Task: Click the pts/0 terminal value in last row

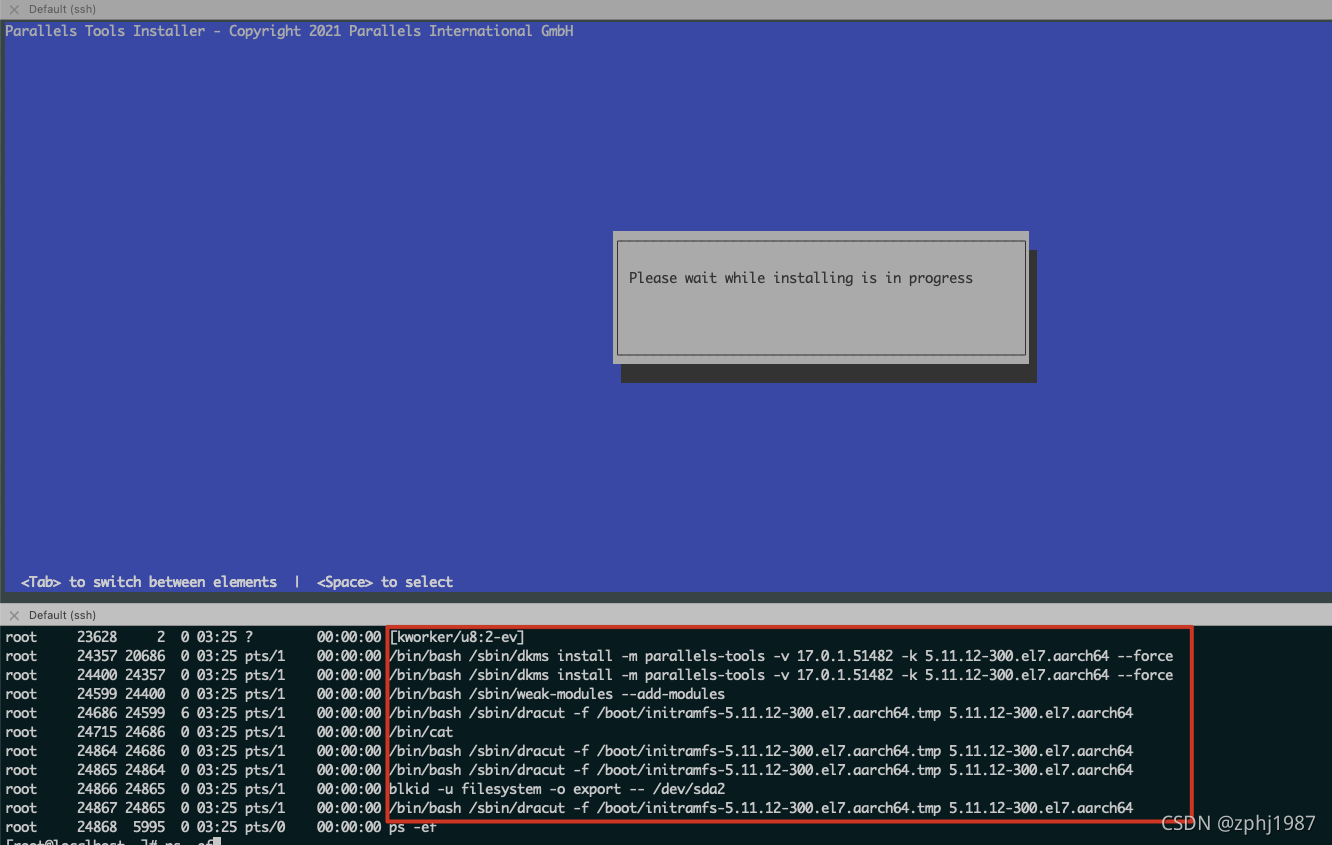Action: click(265, 827)
